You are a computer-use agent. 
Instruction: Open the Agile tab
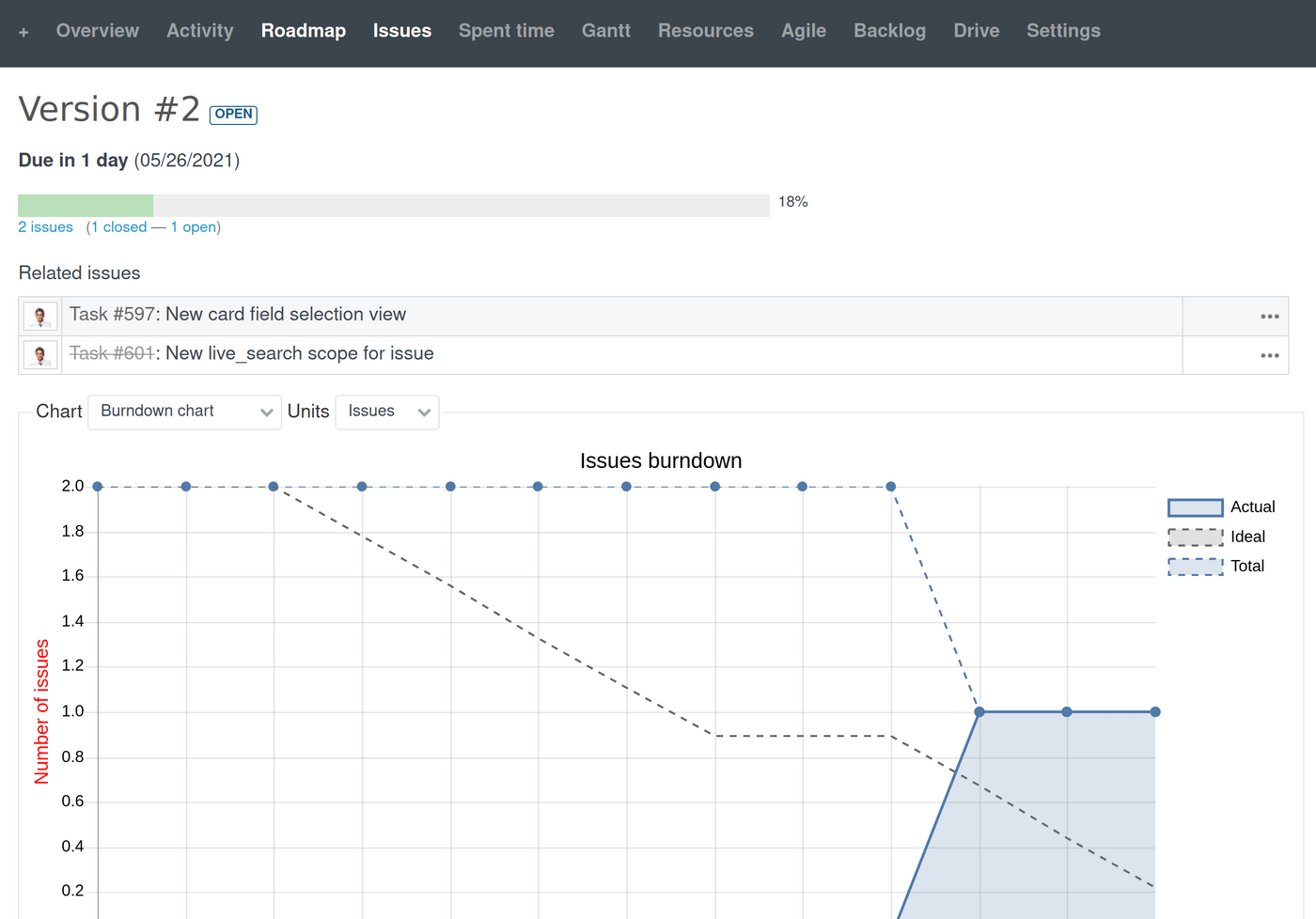[804, 31]
